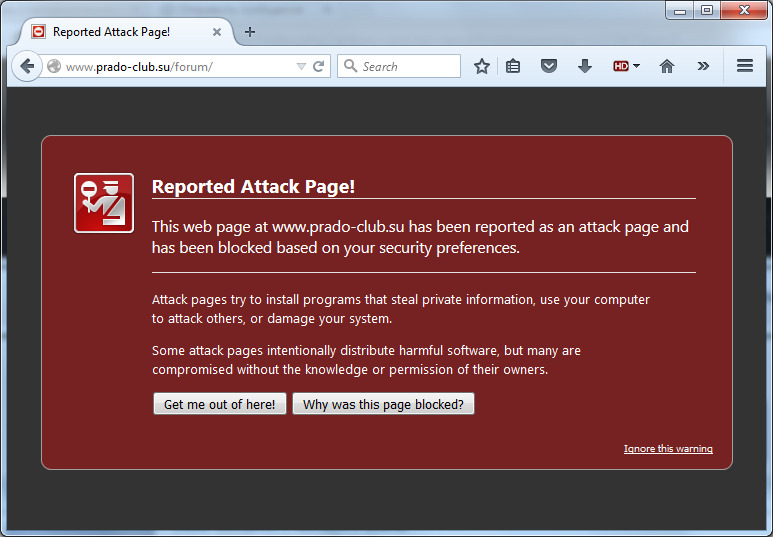The image size is (773, 537).
Task: Click the Pocket save icon
Action: tap(549, 67)
